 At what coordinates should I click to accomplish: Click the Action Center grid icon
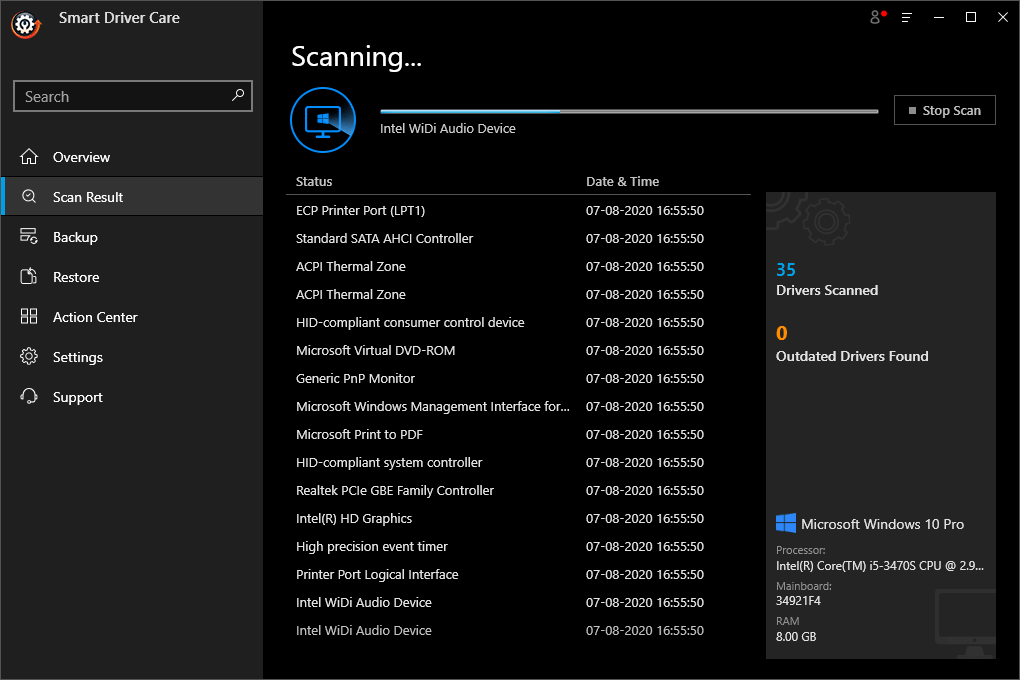(x=29, y=317)
